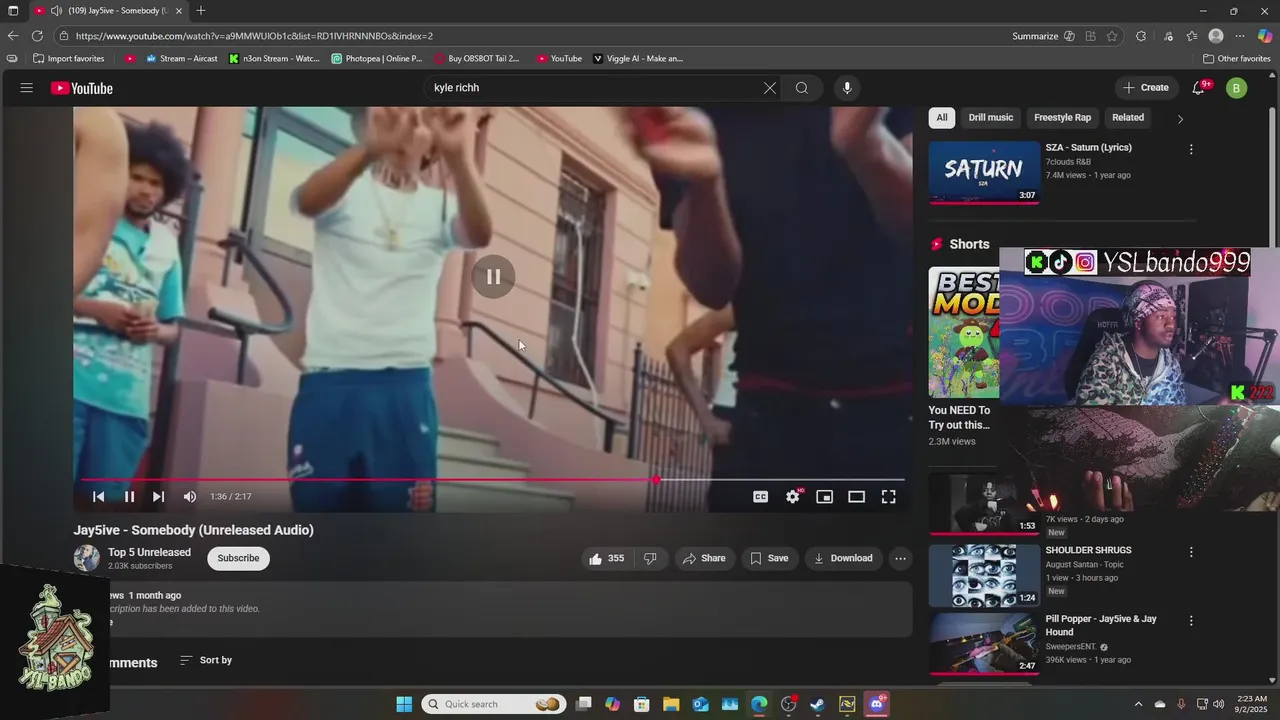Open Windows Start menu
The image size is (1280, 720).
click(404, 704)
